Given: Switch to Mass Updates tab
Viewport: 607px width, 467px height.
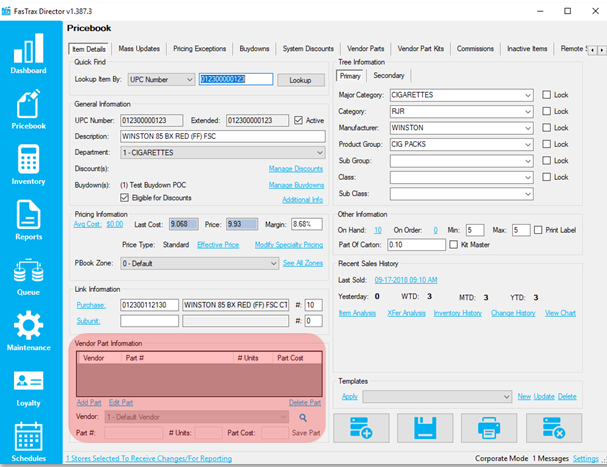Looking at the screenshot, I should click(139, 49).
